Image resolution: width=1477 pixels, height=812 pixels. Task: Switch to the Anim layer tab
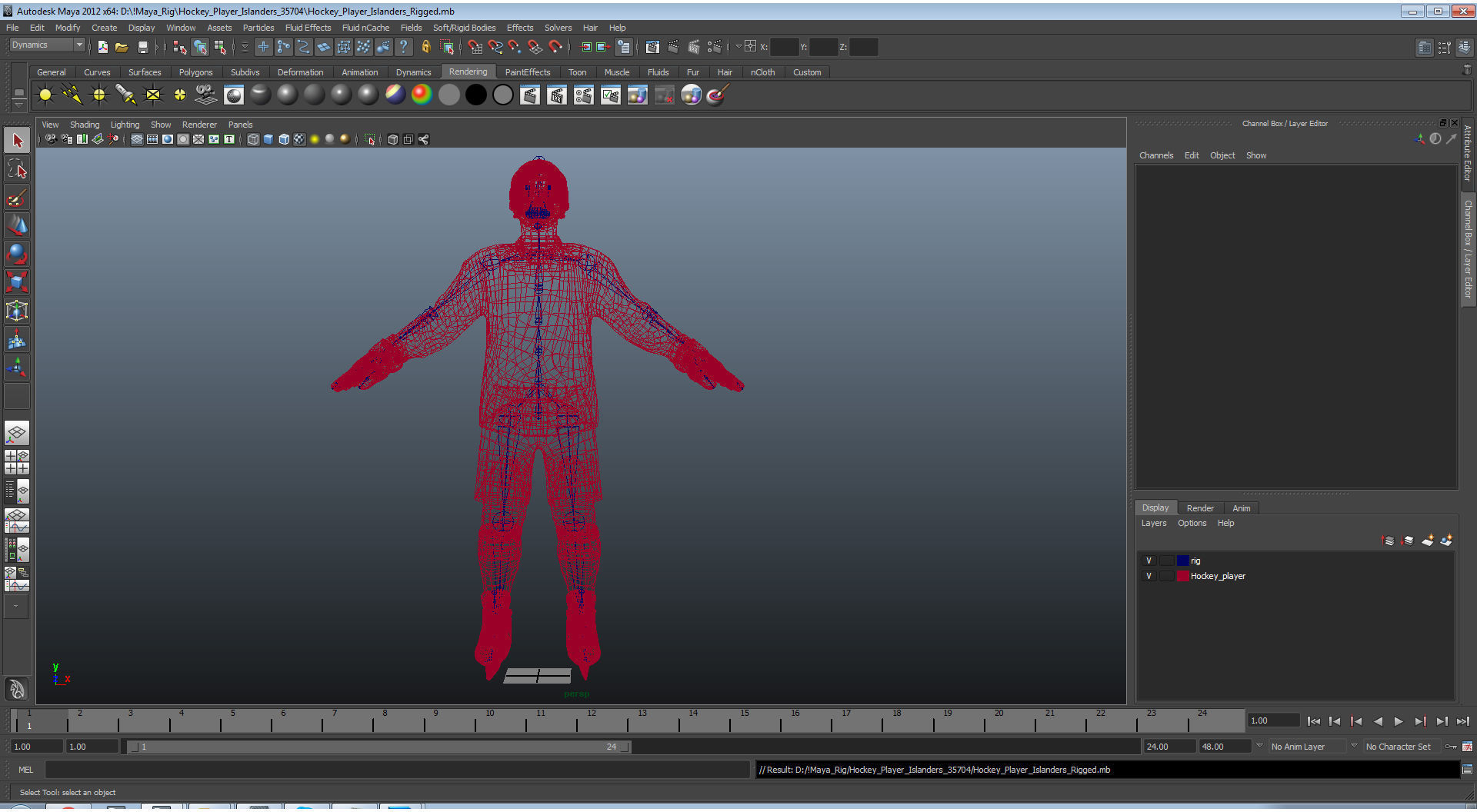(x=1241, y=508)
